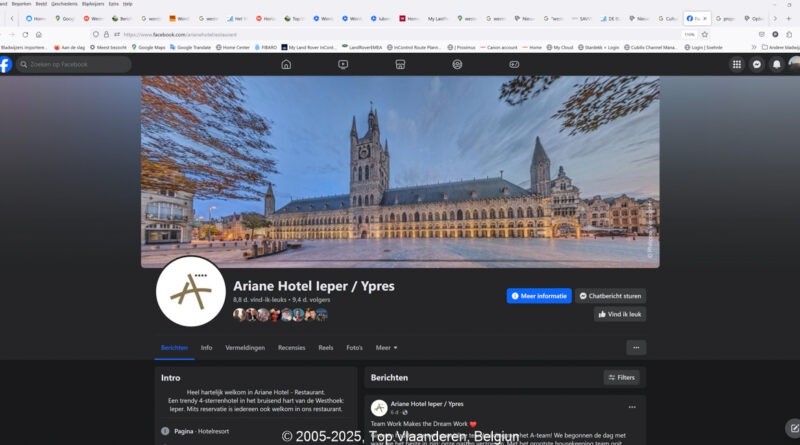Open the Help menu
Viewport: 800px width, 445px height.
128,4
